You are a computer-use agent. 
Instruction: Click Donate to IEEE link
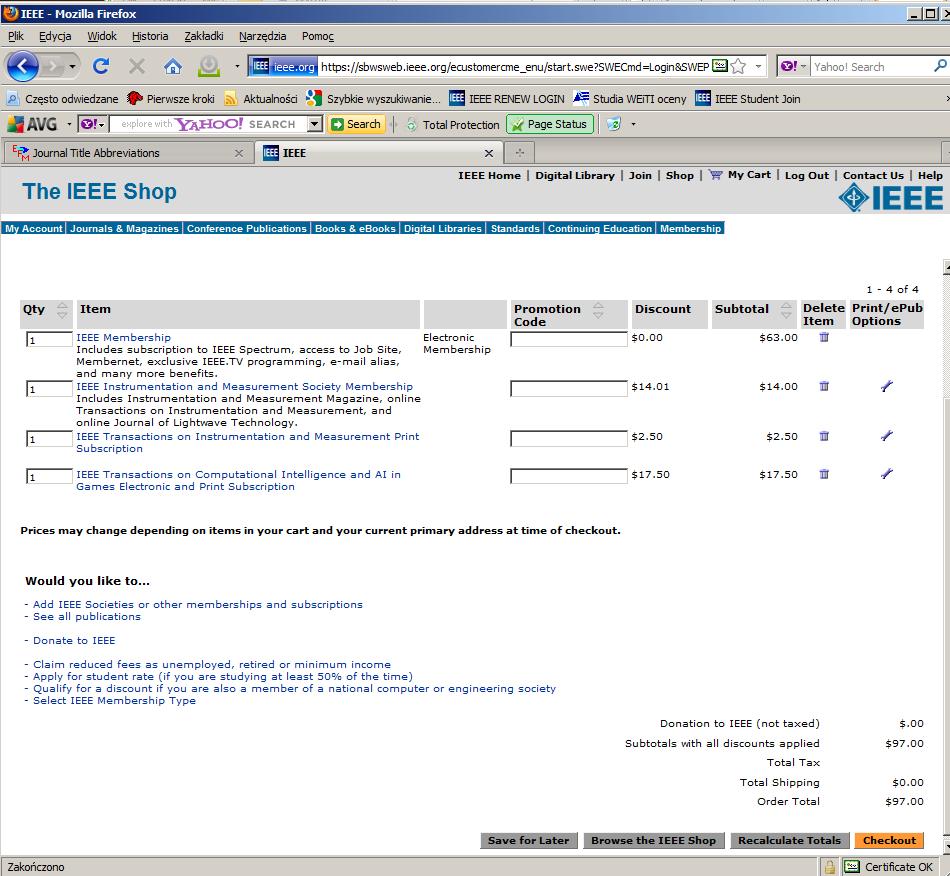[x=74, y=640]
